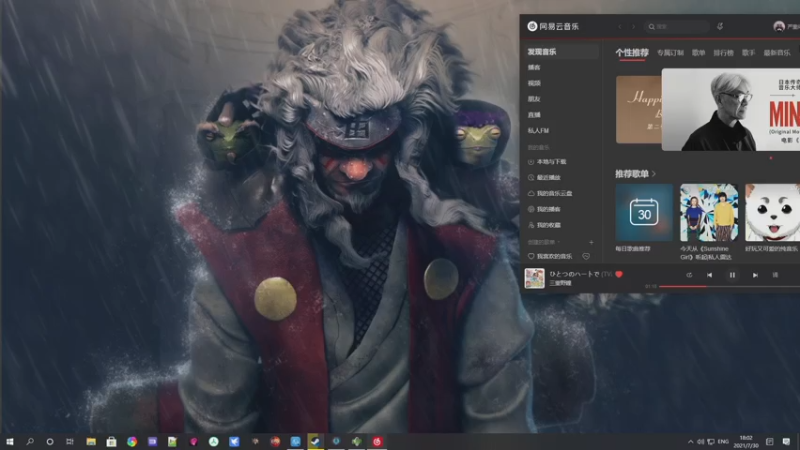The height and width of the screenshot is (450, 800).
Task: Switch to the 歌单 (playlists) tab
Action: [698, 53]
